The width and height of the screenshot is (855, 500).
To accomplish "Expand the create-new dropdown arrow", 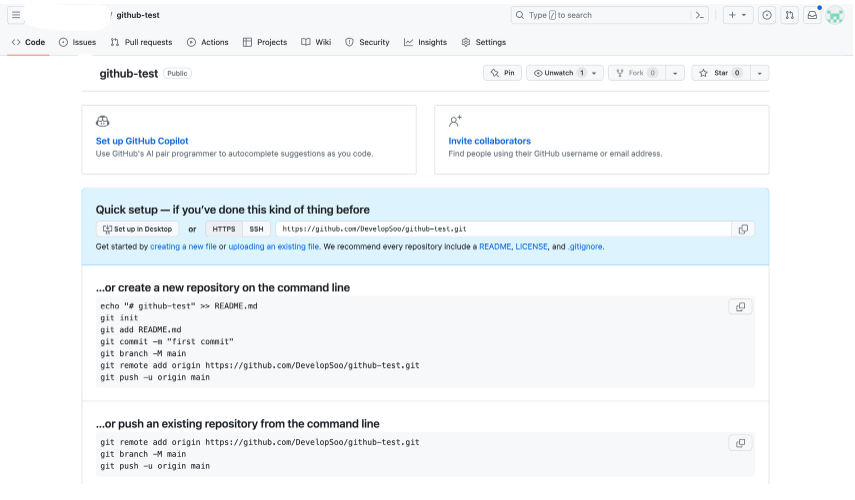I will (744, 15).
